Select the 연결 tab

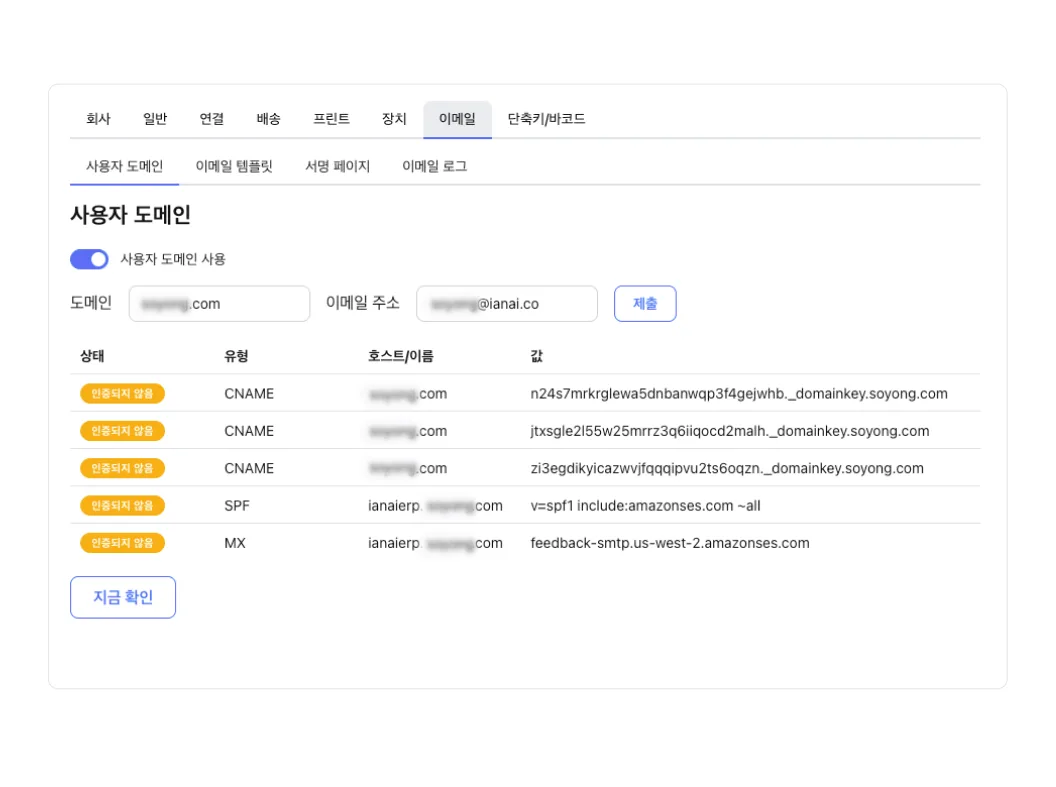[x=211, y=119]
